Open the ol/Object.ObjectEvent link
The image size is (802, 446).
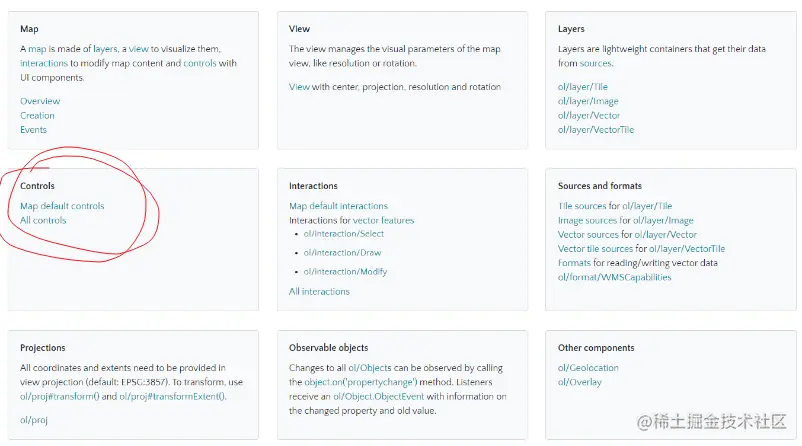[378, 396]
